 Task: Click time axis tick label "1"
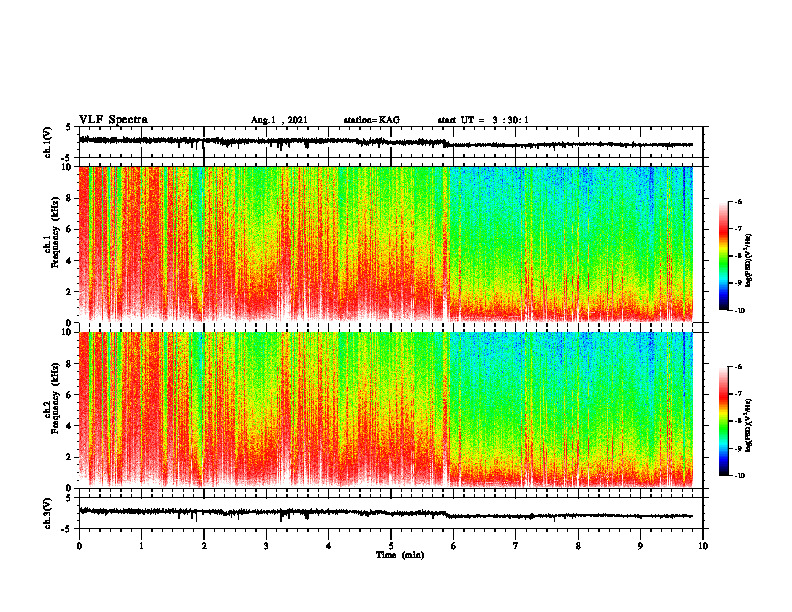[x=141, y=546]
